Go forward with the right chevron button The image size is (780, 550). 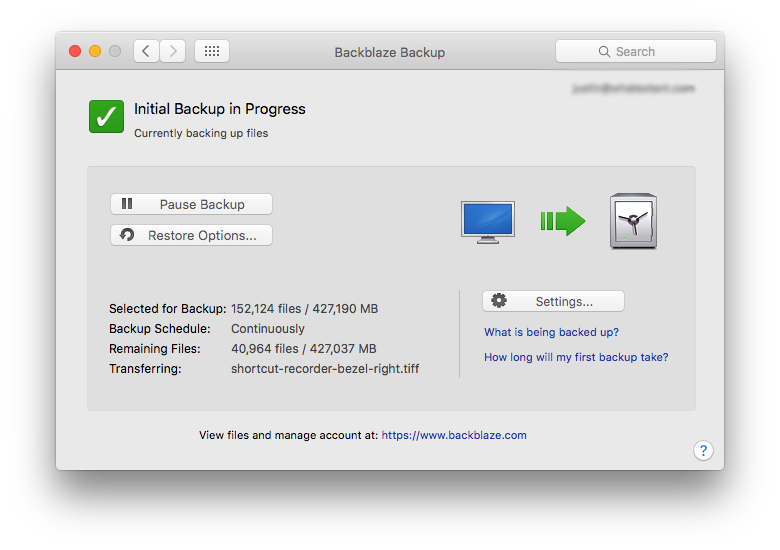173,51
